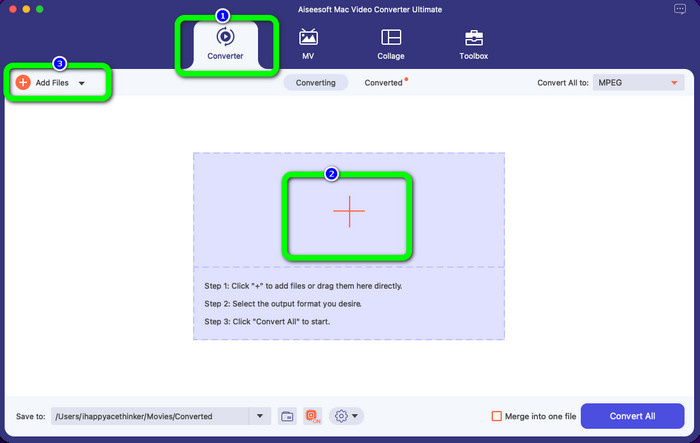This screenshot has height=443, width=700.
Task: Switch to the MV tab
Action: point(308,45)
